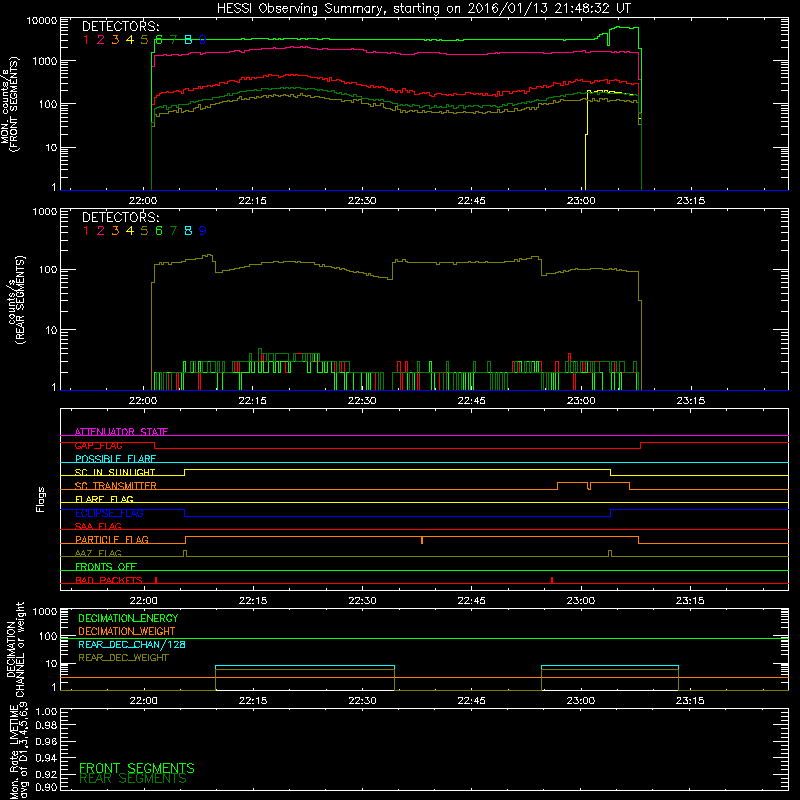Click the 10000 y-axis value on front plot
The image size is (800, 800).
coord(42,20)
